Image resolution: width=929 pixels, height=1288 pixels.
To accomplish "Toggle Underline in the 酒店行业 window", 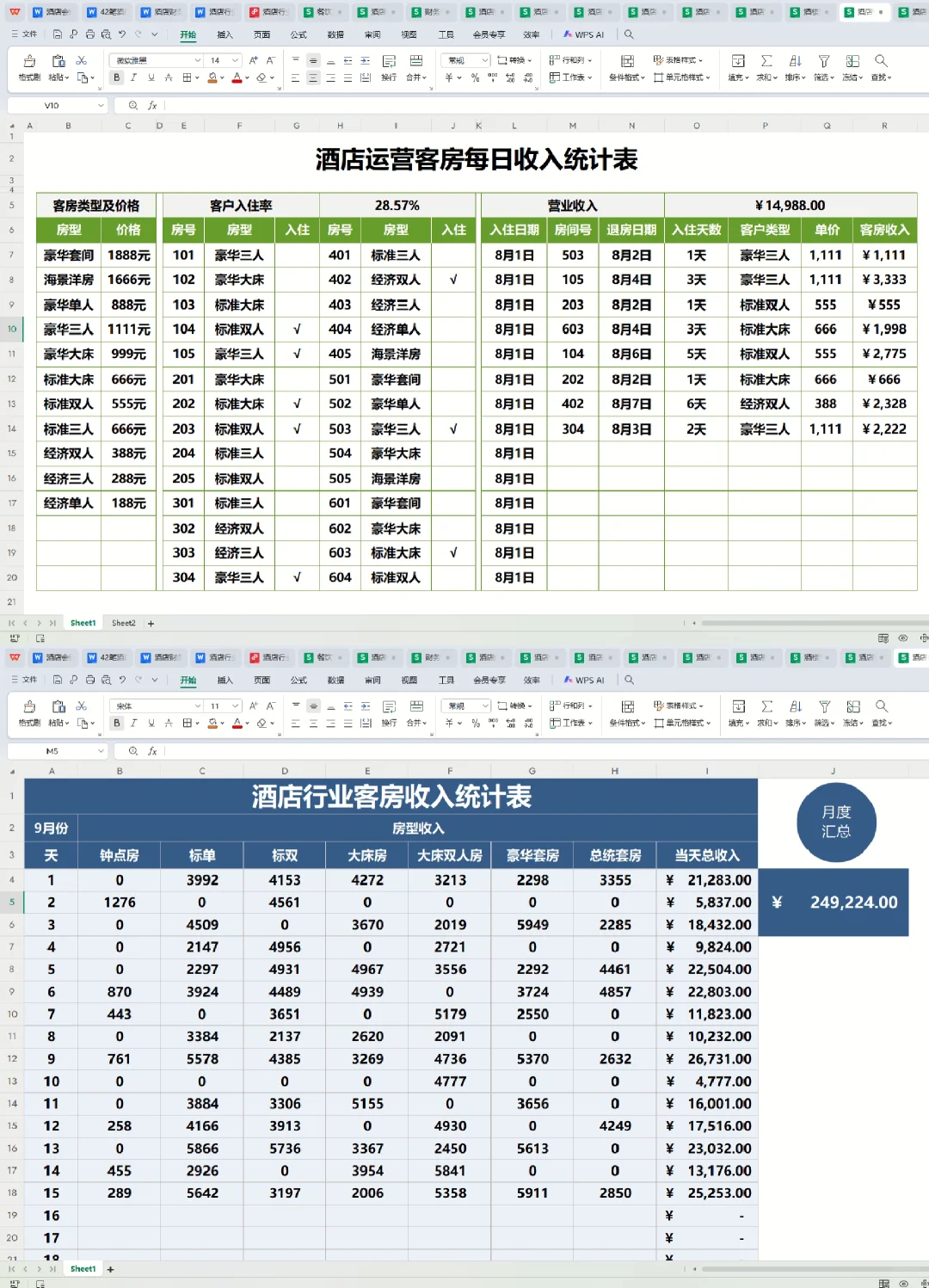I will pos(151,723).
